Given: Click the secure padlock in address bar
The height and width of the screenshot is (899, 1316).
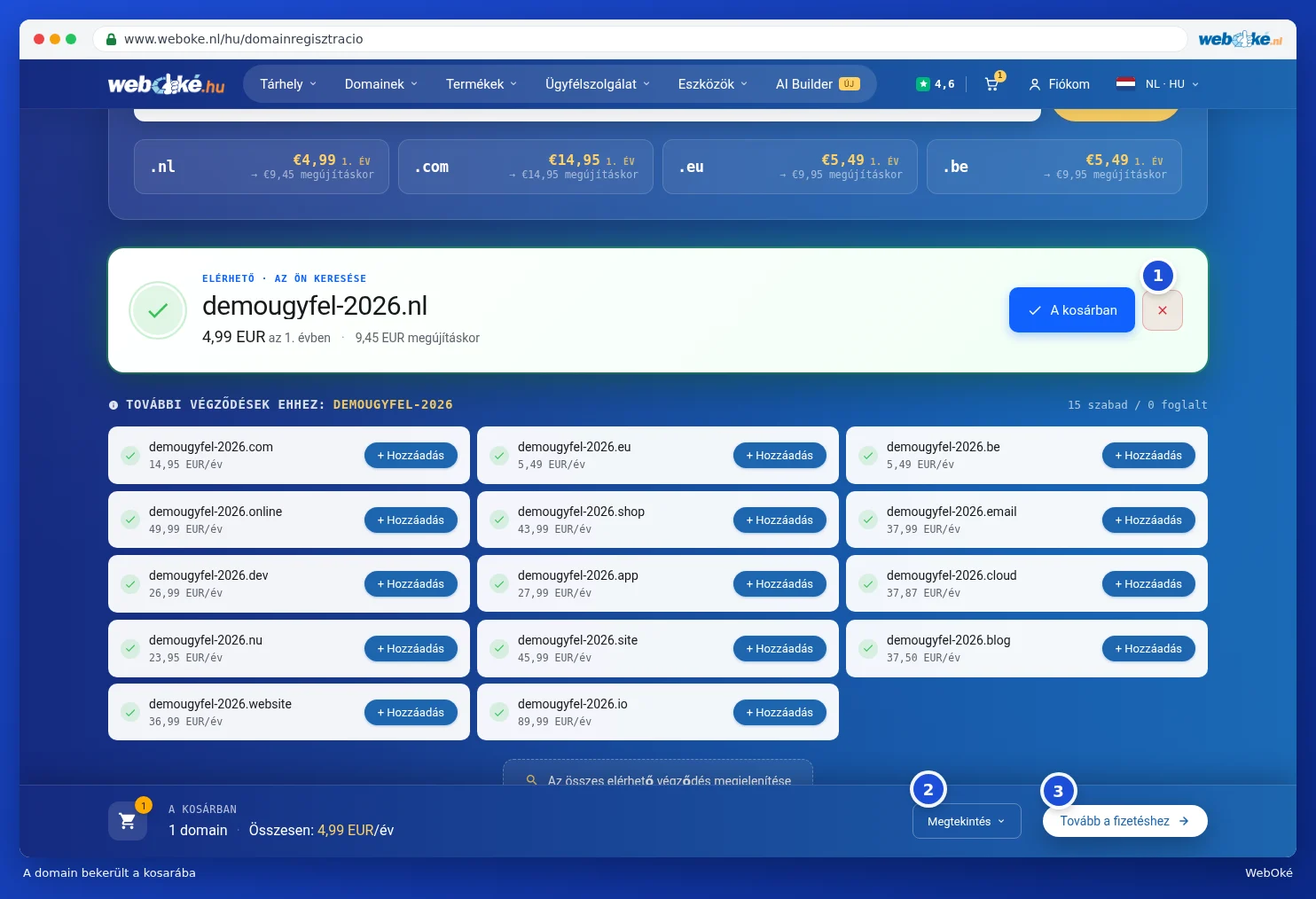Looking at the screenshot, I should coord(112,39).
